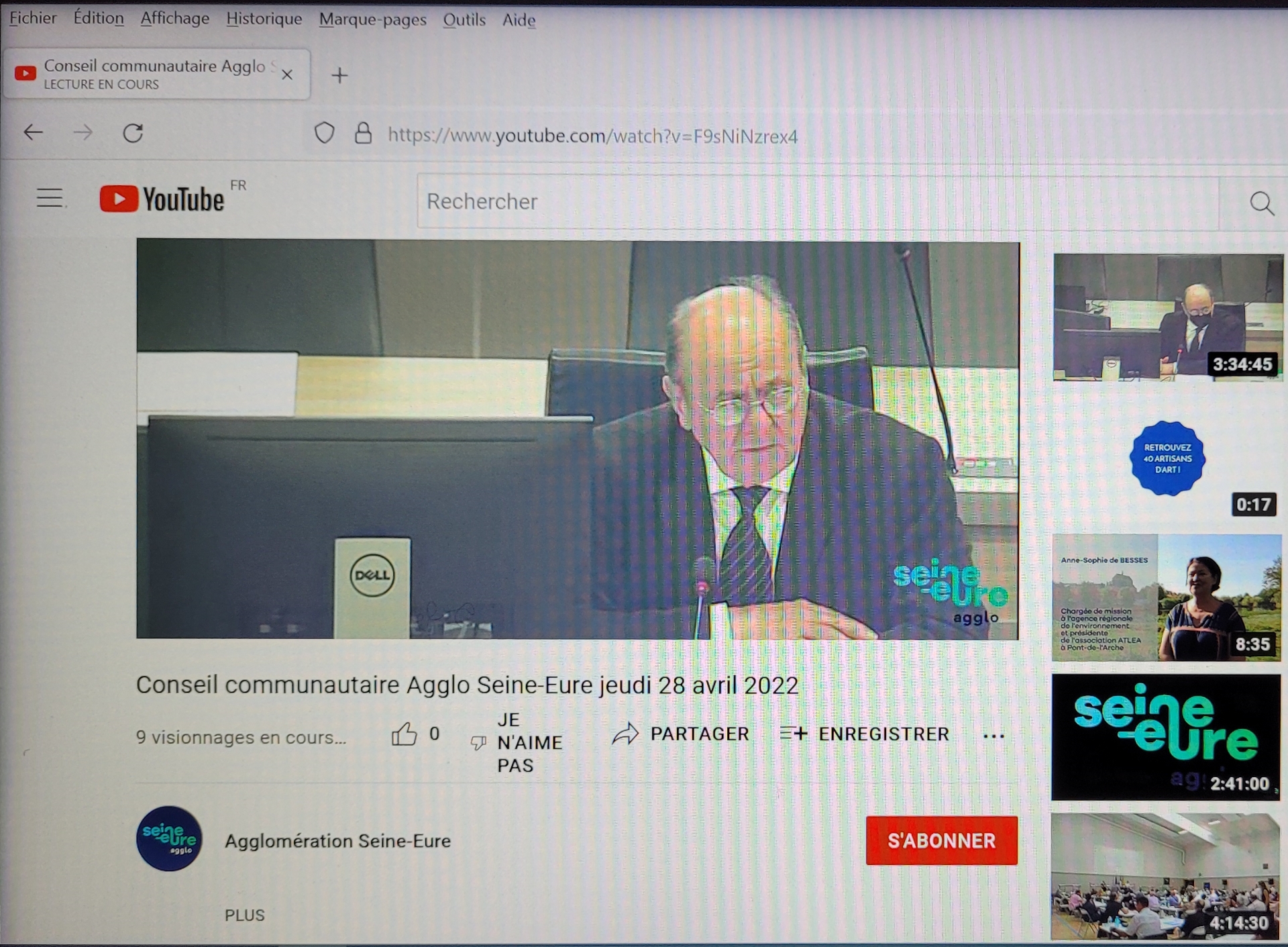This screenshot has width=1288, height=947.
Task: Open the Agglomération Seine-Eure channel link
Action: click(x=337, y=840)
